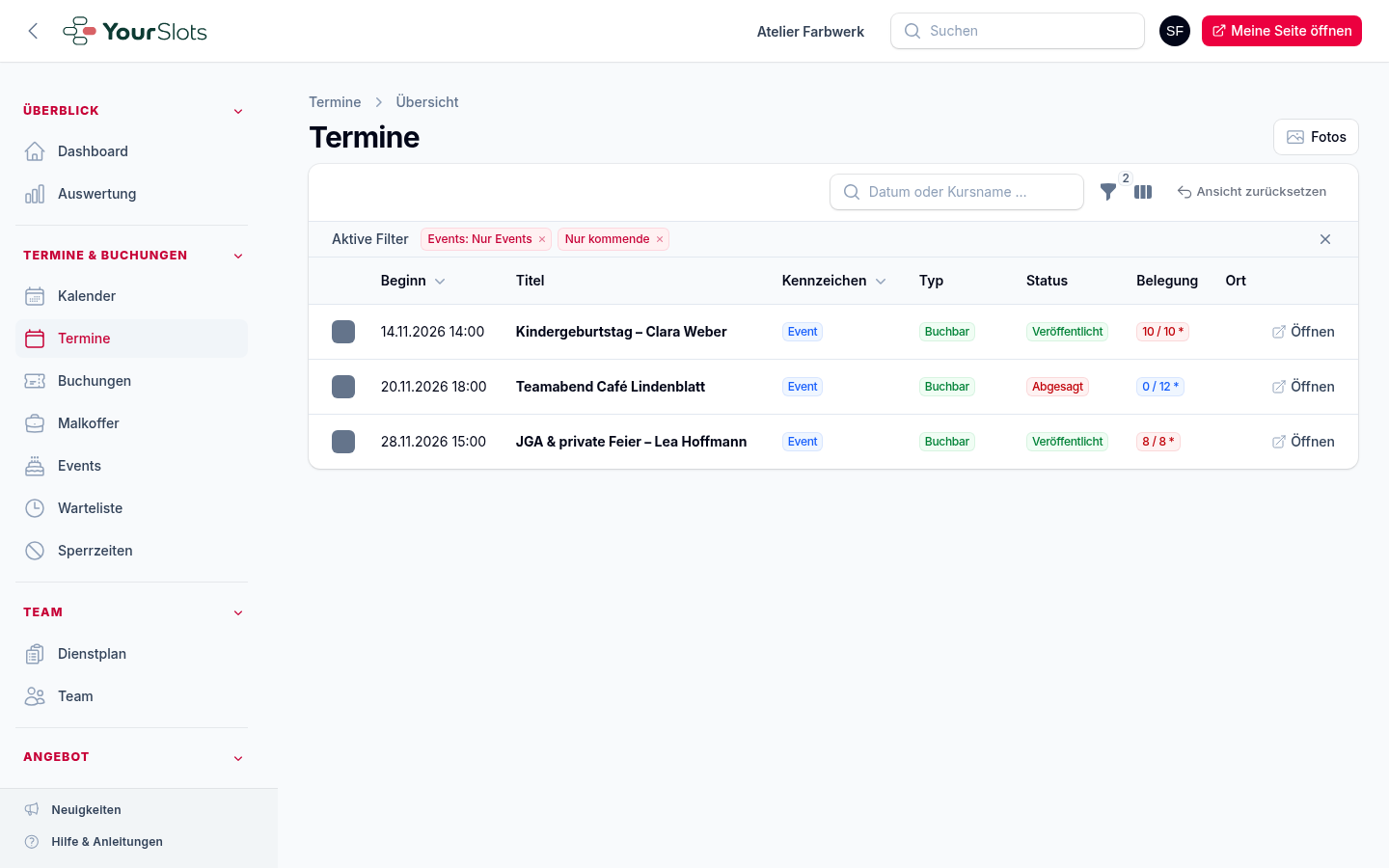Click title 'Teamabend Café Lindenblatt'

(611, 387)
